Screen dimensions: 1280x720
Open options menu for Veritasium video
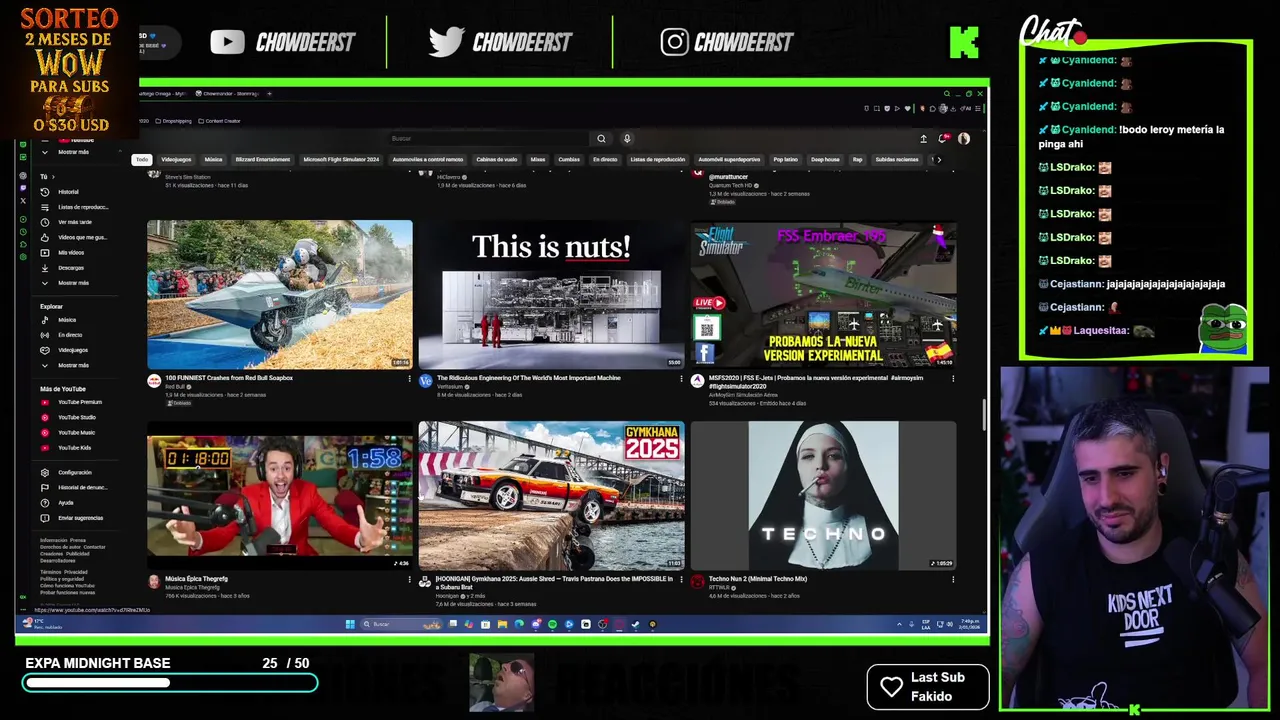(x=681, y=379)
